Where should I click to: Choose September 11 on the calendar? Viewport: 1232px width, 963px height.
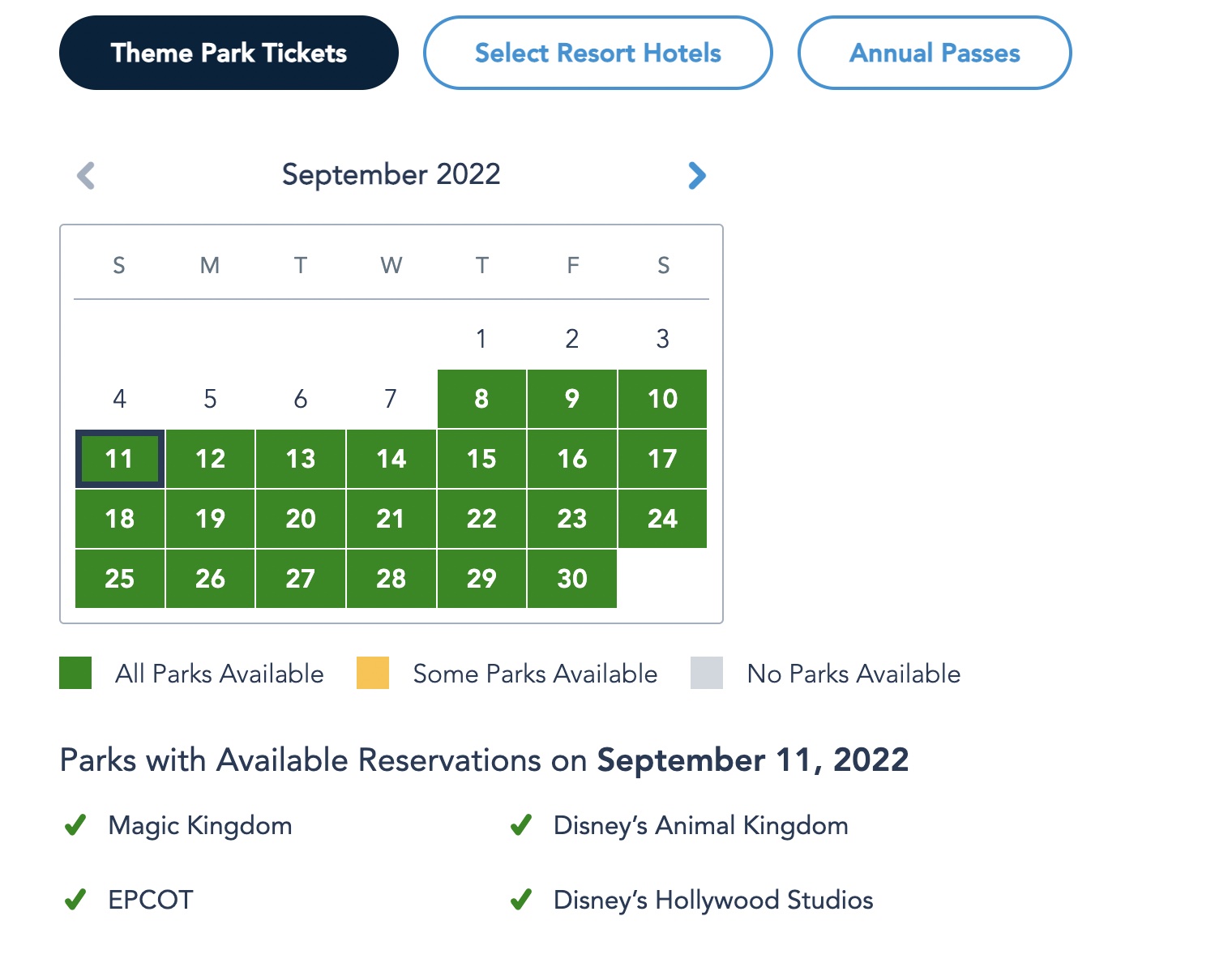point(120,459)
